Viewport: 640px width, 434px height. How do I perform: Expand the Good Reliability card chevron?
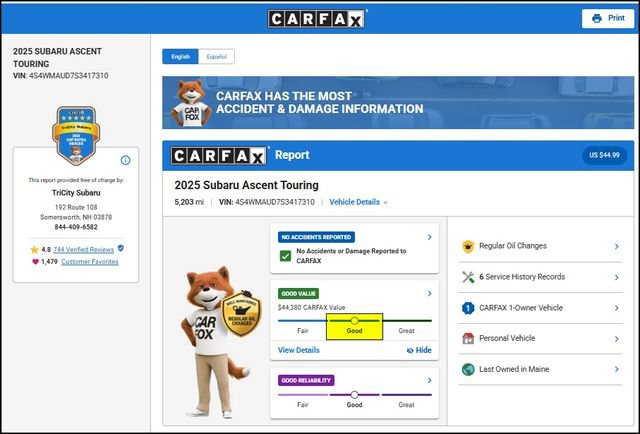(429, 381)
